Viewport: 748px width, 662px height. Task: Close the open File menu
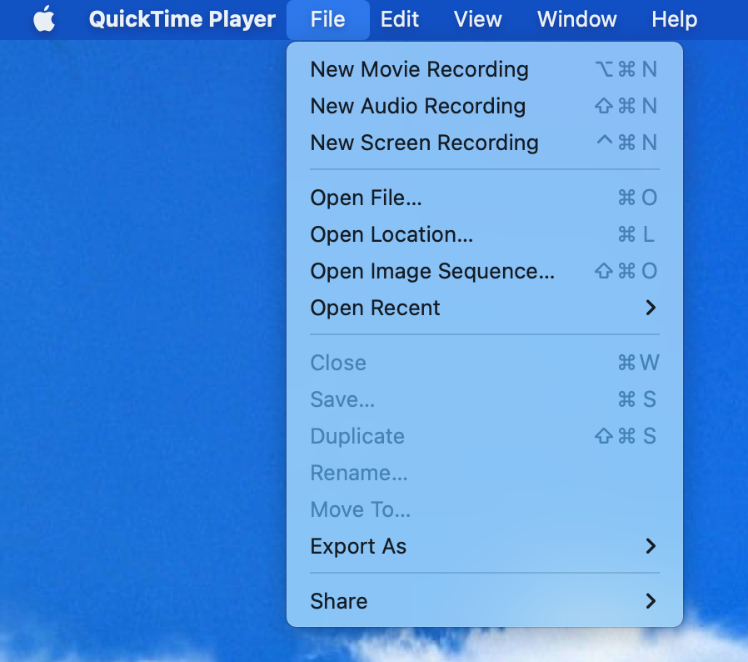click(x=328, y=20)
